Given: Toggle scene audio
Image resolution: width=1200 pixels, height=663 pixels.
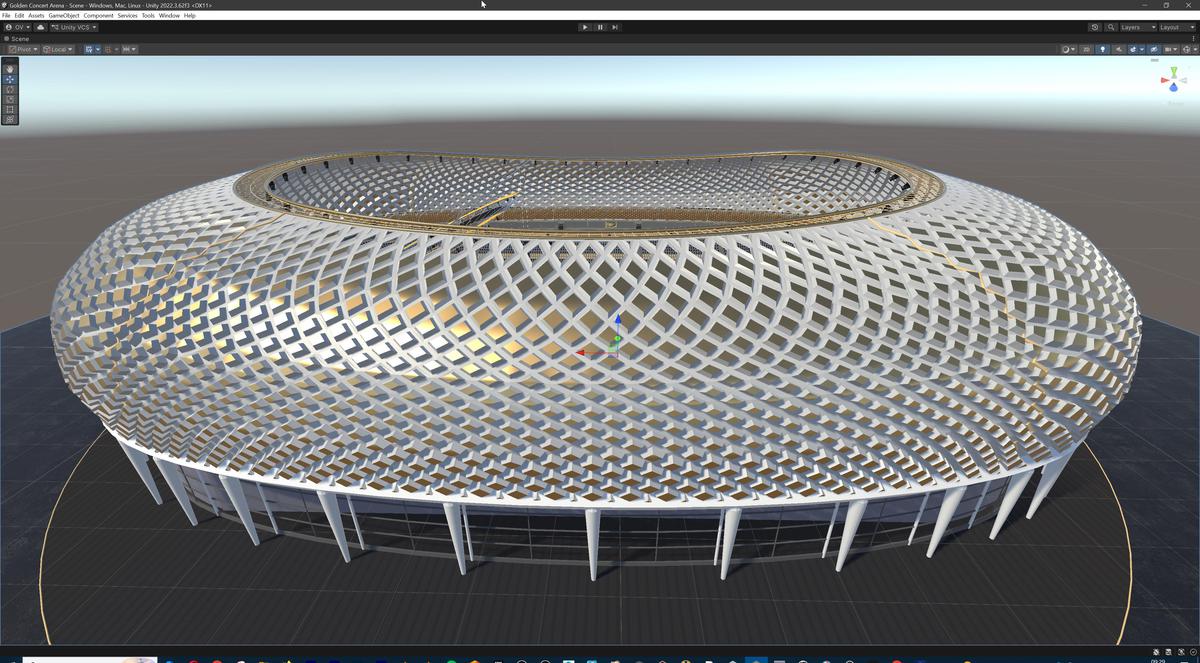Looking at the screenshot, I should (x=1119, y=49).
